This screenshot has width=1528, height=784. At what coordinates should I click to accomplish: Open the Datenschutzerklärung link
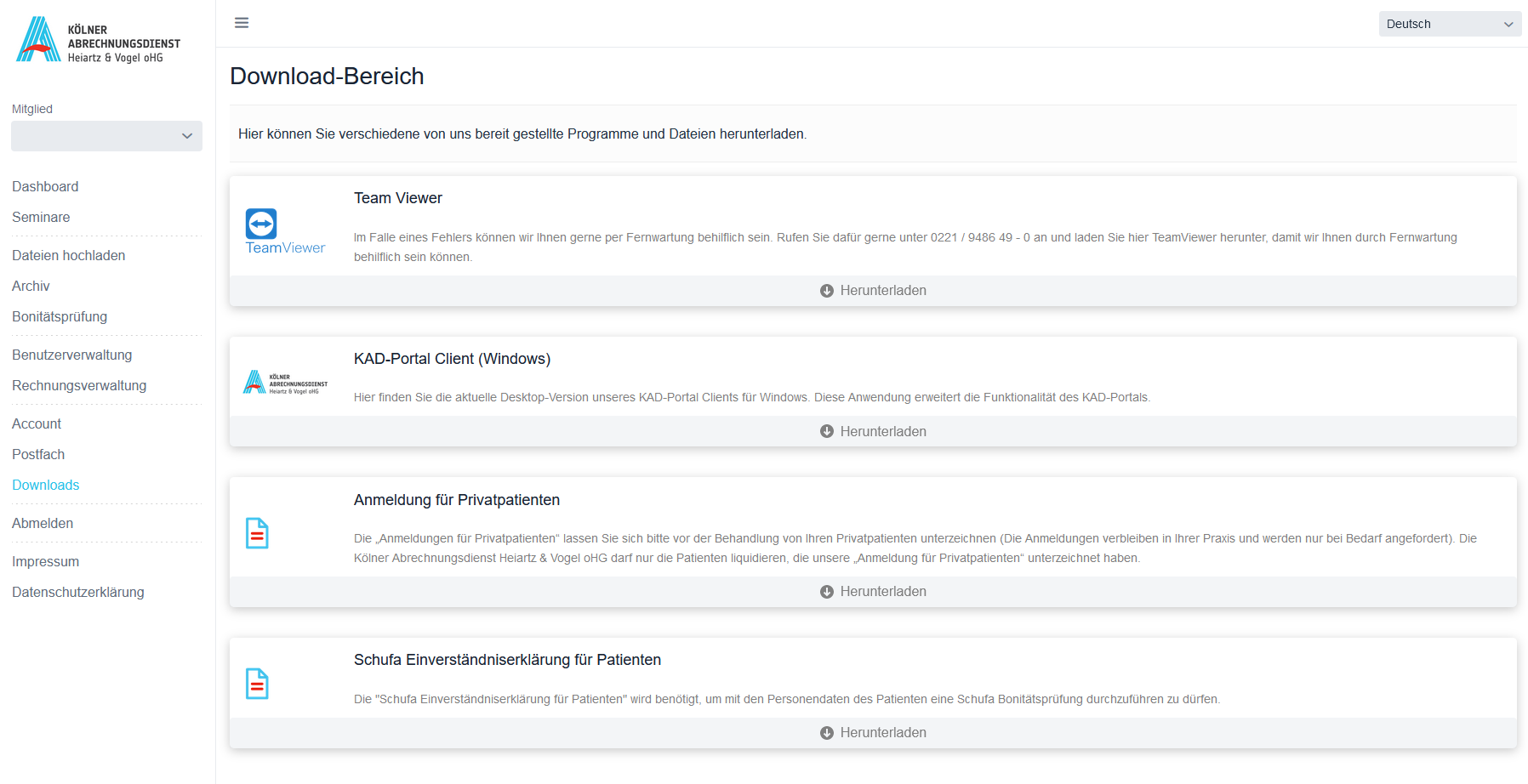click(78, 593)
